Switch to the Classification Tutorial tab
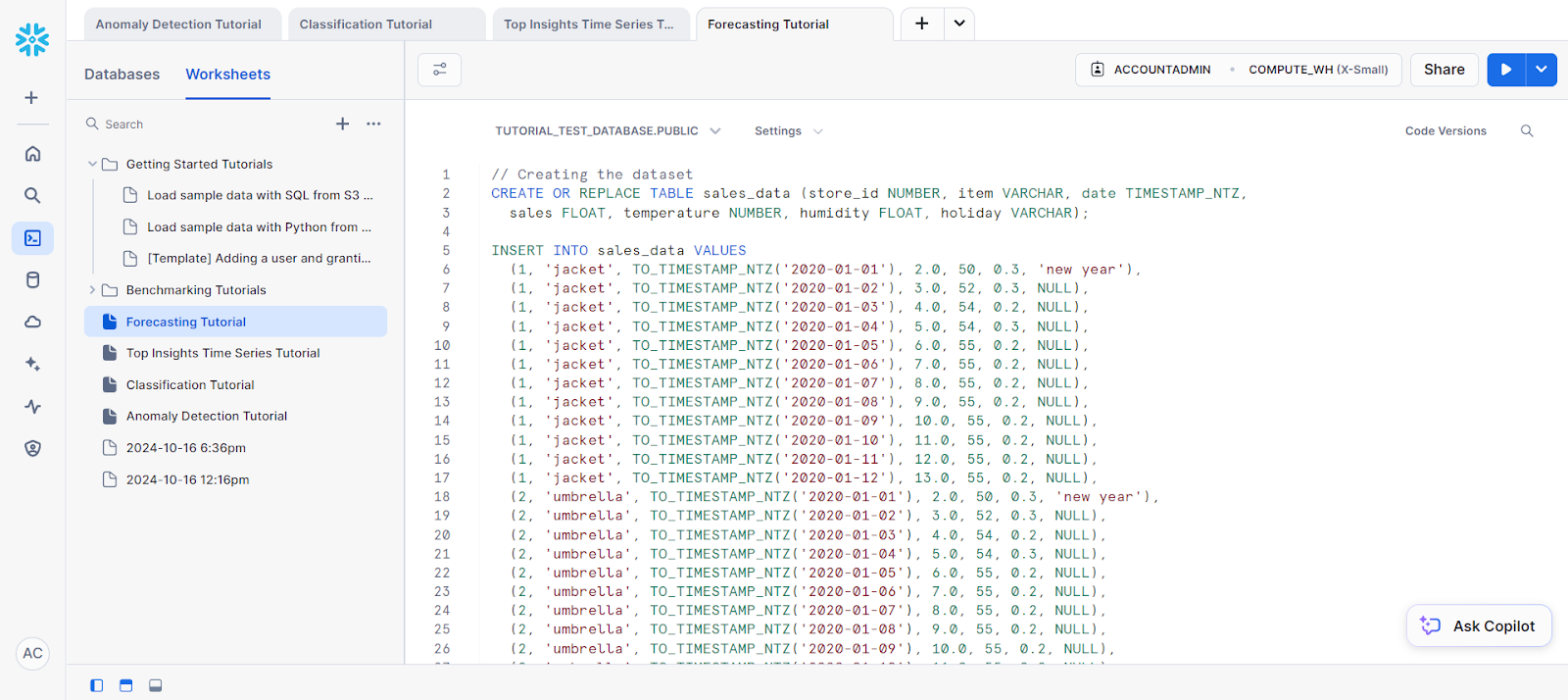The image size is (1568, 700). tap(386, 25)
